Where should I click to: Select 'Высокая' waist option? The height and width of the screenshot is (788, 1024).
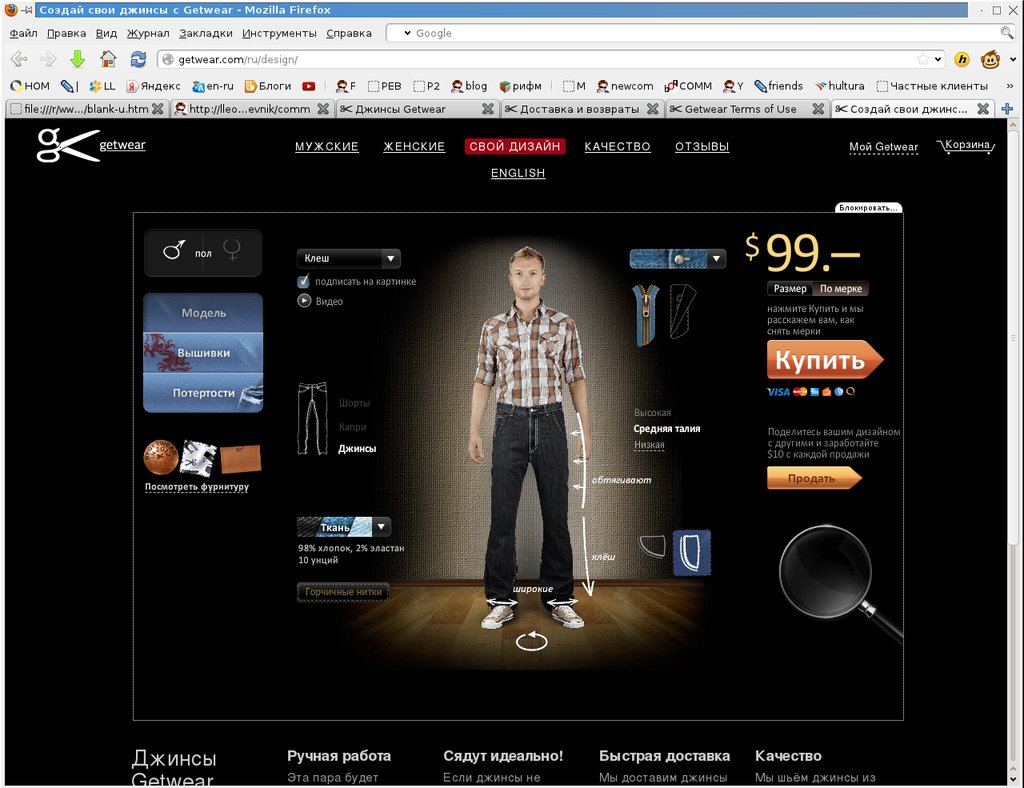pos(652,413)
